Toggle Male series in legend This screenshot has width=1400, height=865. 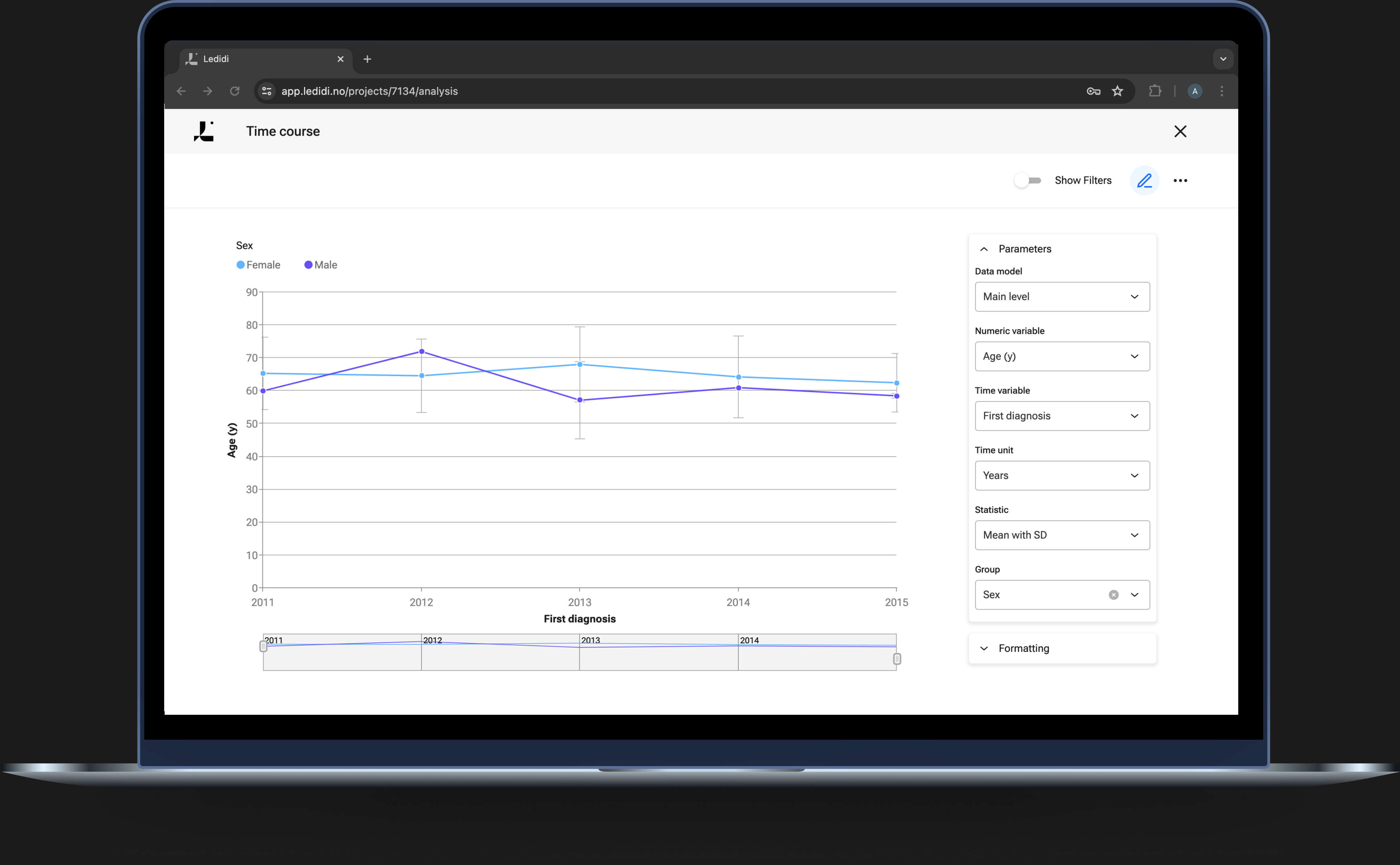(320, 265)
